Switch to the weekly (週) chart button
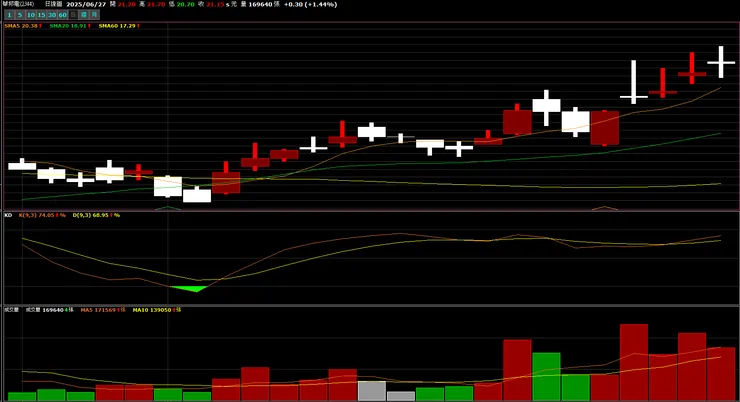740x402 pixels. [84, 15]
